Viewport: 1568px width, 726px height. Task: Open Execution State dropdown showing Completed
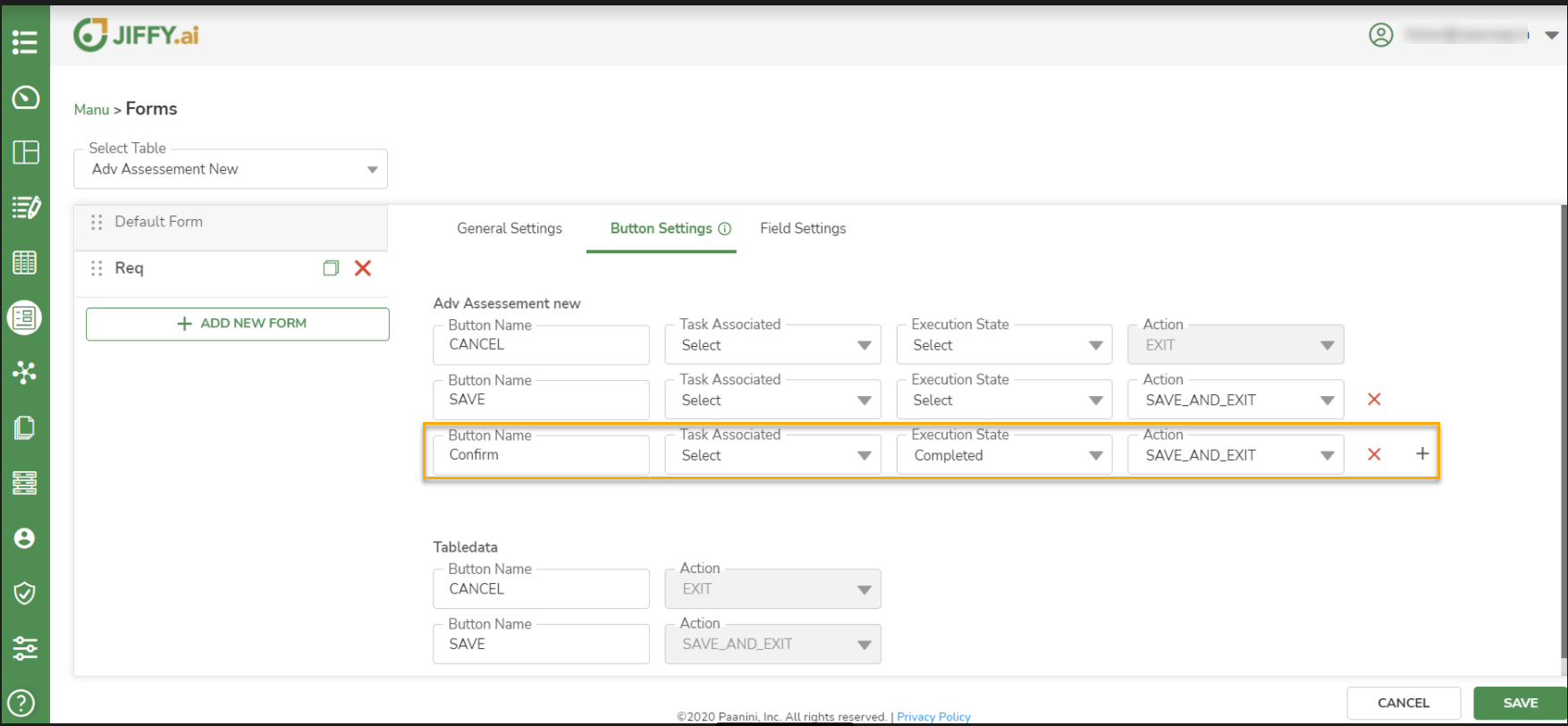coord(1004,455)
